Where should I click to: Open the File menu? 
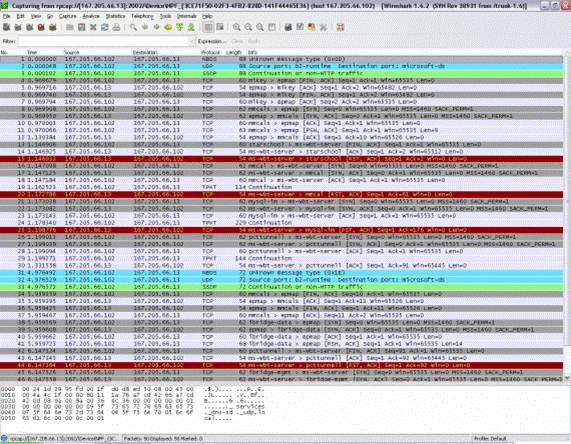pyautogui.click(x=7, y=16)
